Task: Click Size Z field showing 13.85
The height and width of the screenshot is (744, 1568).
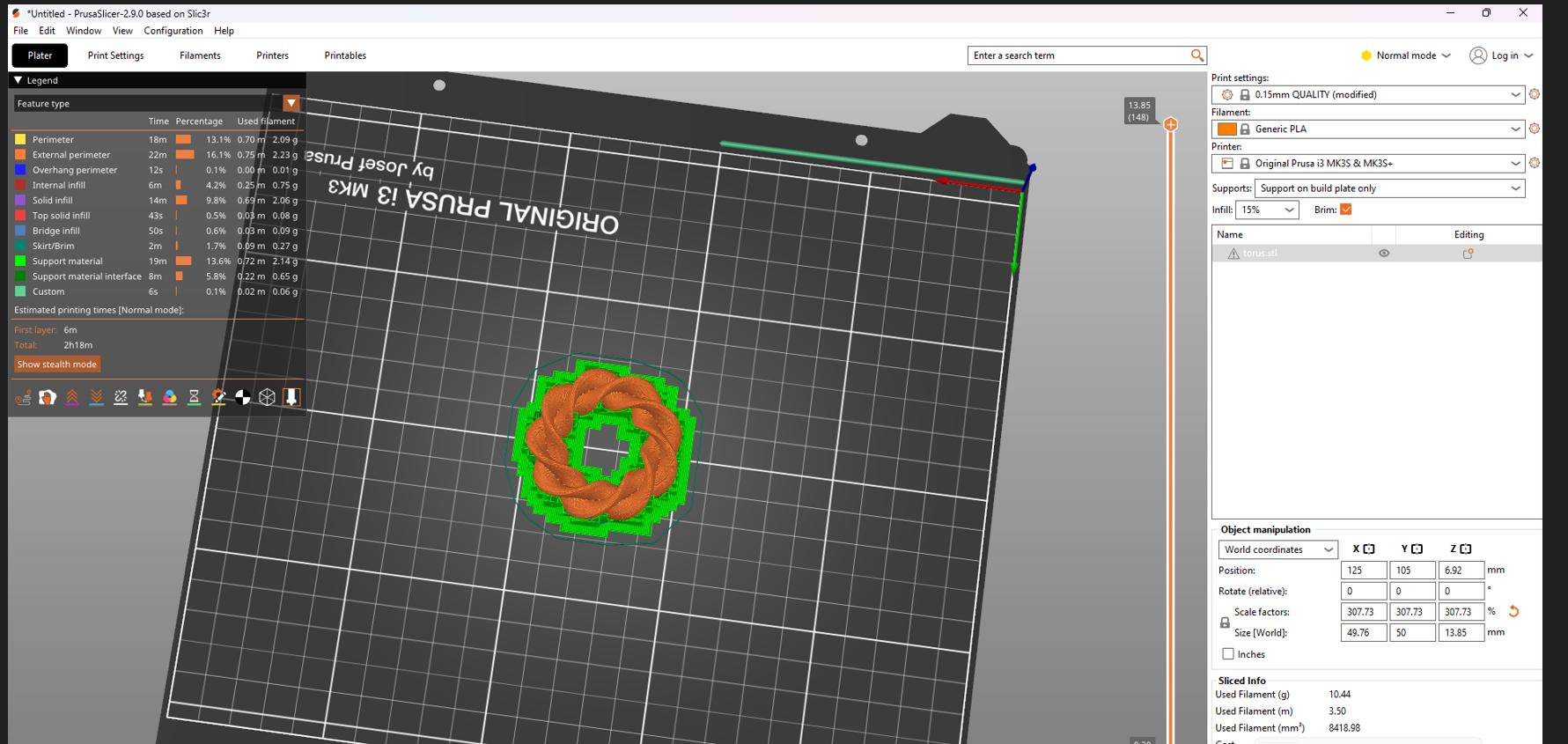Action: [x=1461, y=633]
